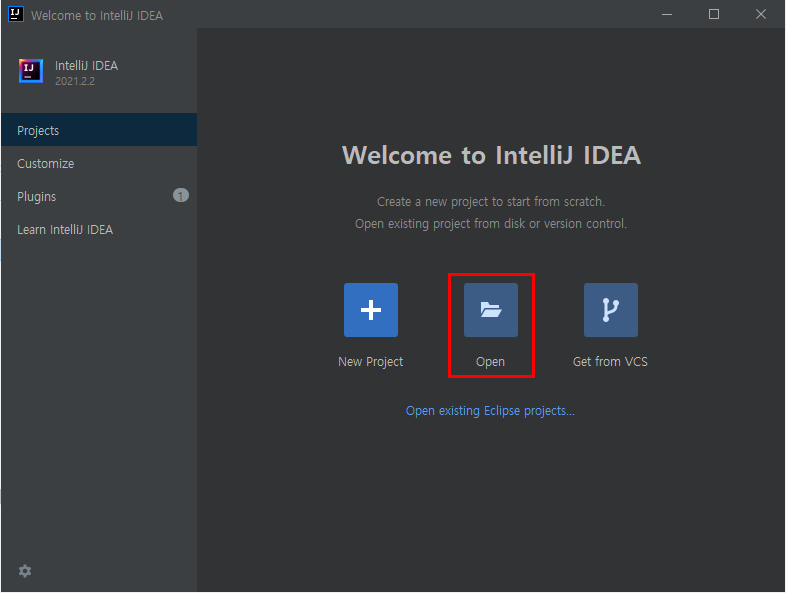The width and height of the screenshot is (786, 593).
Task: Click the Get from VCS label
Action: click(x=610, y=362)
